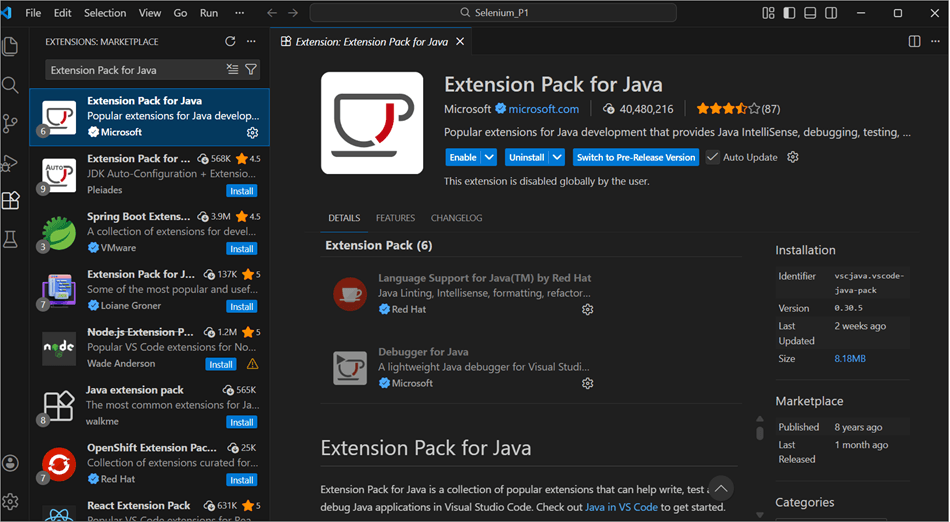Install Node.js Extension Pack

pos(221,365)
